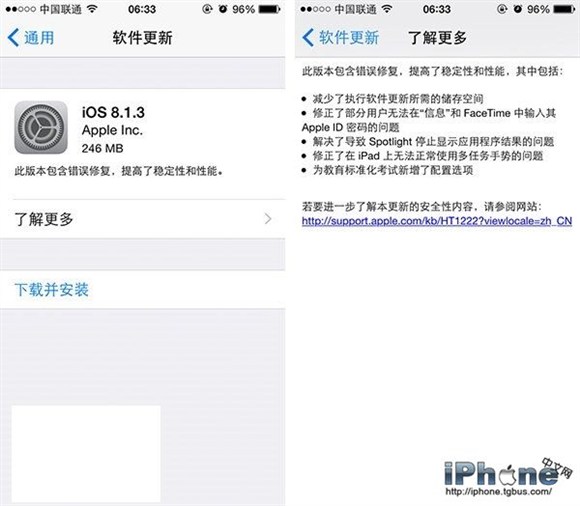Tap the Wi-Fi icon in left status bar
The image size is (580, 506).
(92, 9)
